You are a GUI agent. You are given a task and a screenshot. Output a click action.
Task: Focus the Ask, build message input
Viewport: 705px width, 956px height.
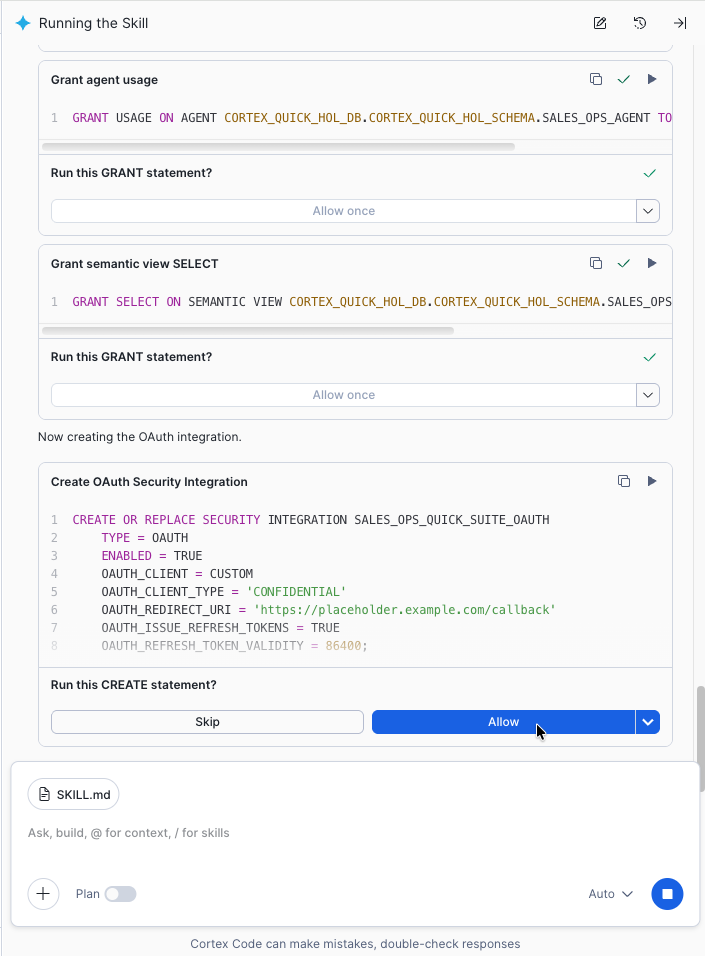click(x=354, y=833)
